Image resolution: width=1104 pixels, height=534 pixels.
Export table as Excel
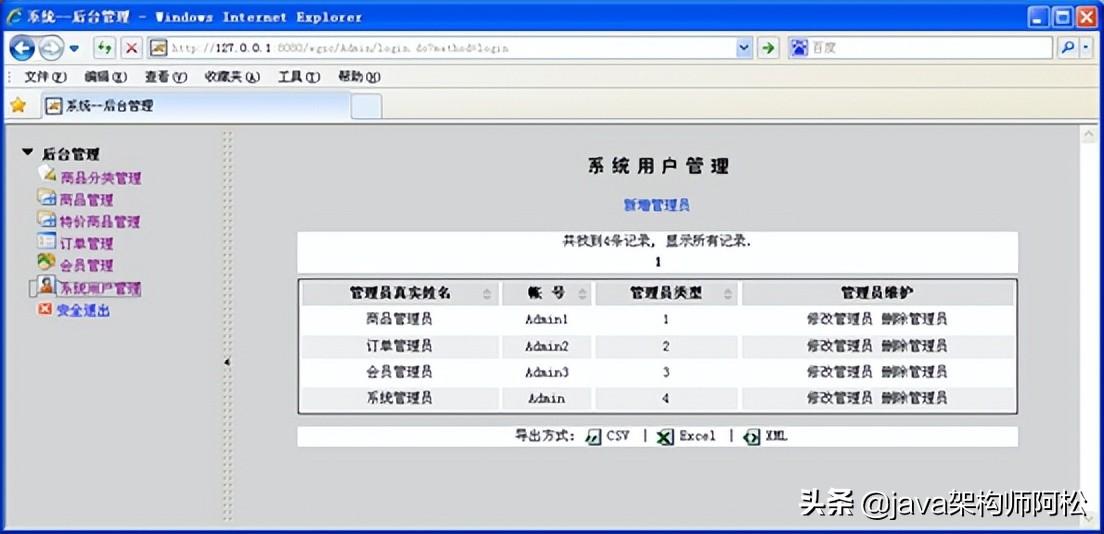coord(686,437)
